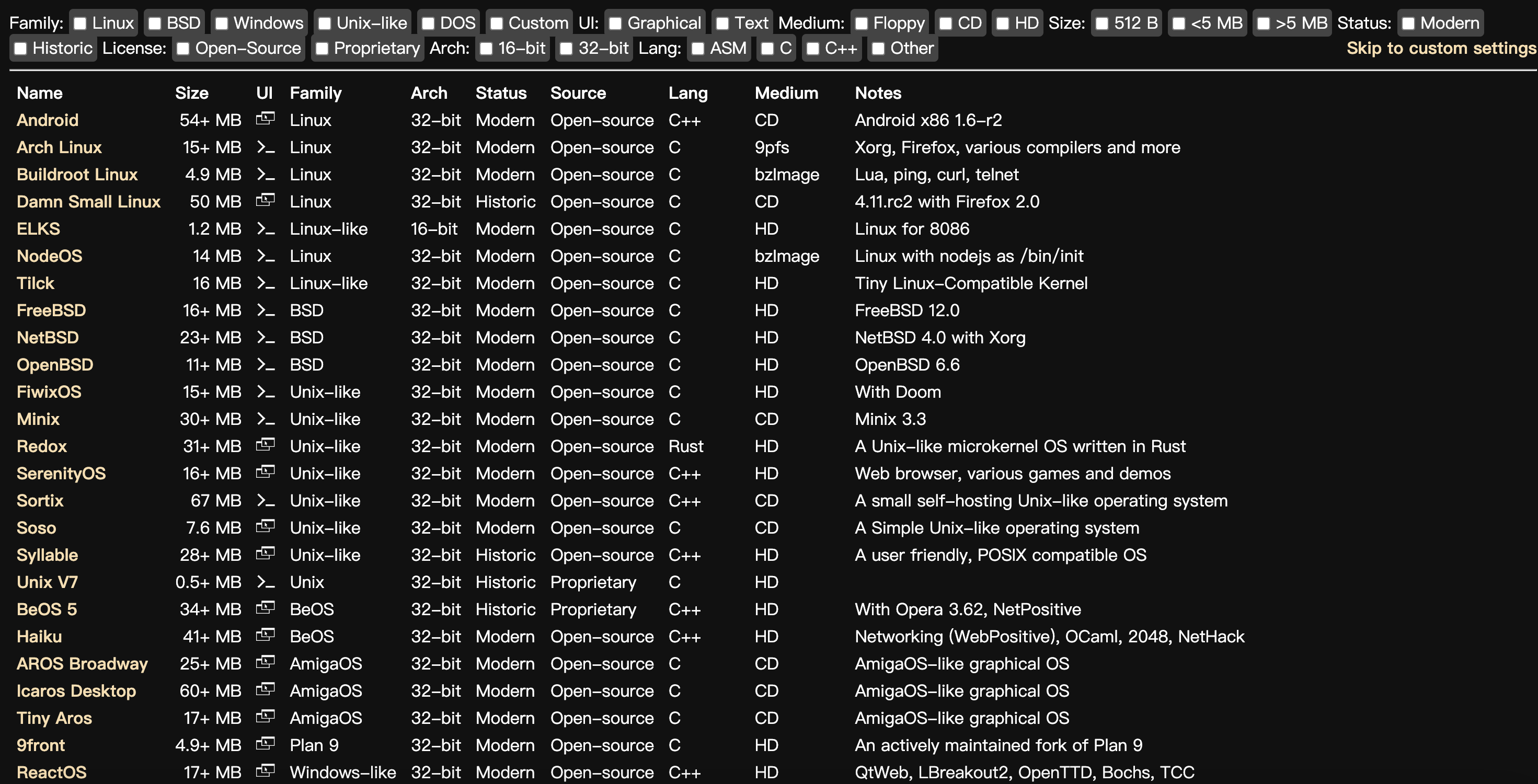1538x784 pixels.
Task: Click the 'With Doom' note text
Action: coord(898,391)
